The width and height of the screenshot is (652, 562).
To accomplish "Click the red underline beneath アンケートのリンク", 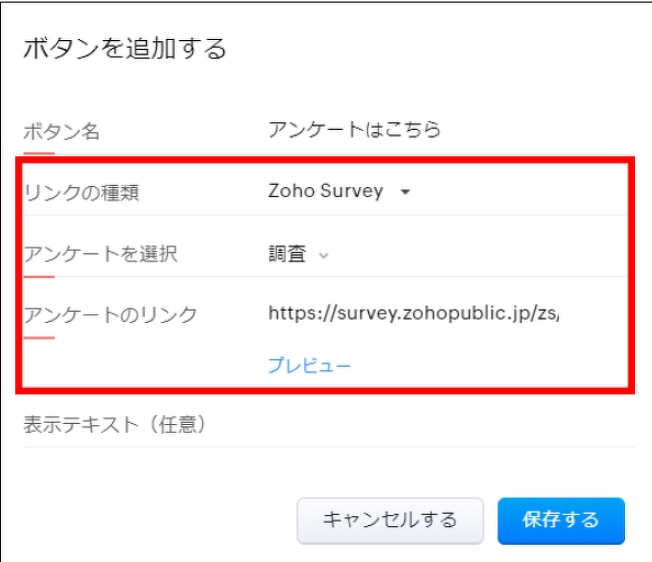I will [x=38, y=337].
